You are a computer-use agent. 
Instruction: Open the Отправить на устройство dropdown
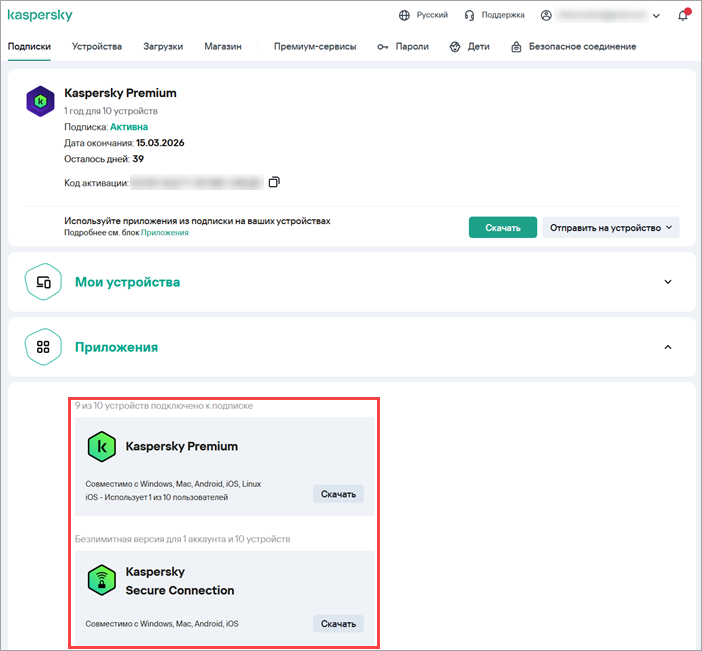coord(611,227)
